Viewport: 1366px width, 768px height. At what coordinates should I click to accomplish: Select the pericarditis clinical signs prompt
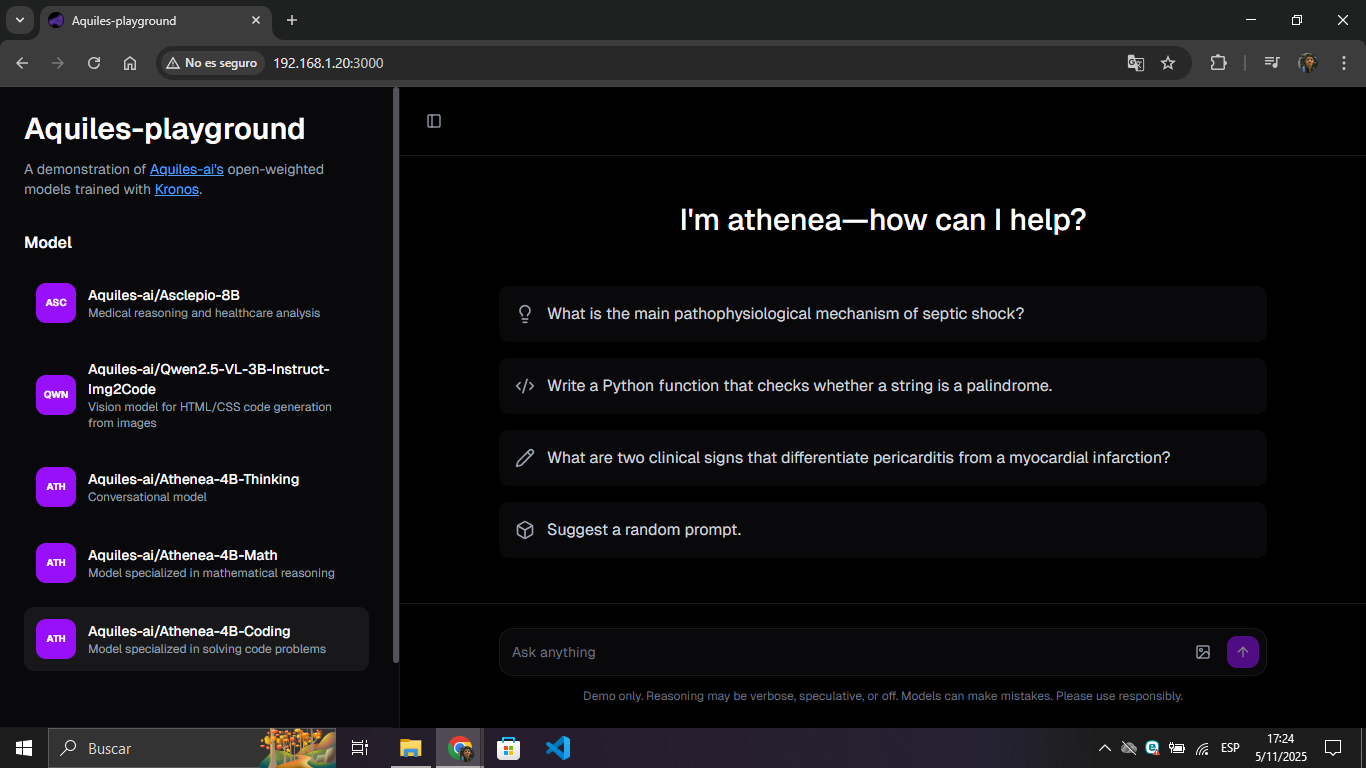[x=882, y=458]
